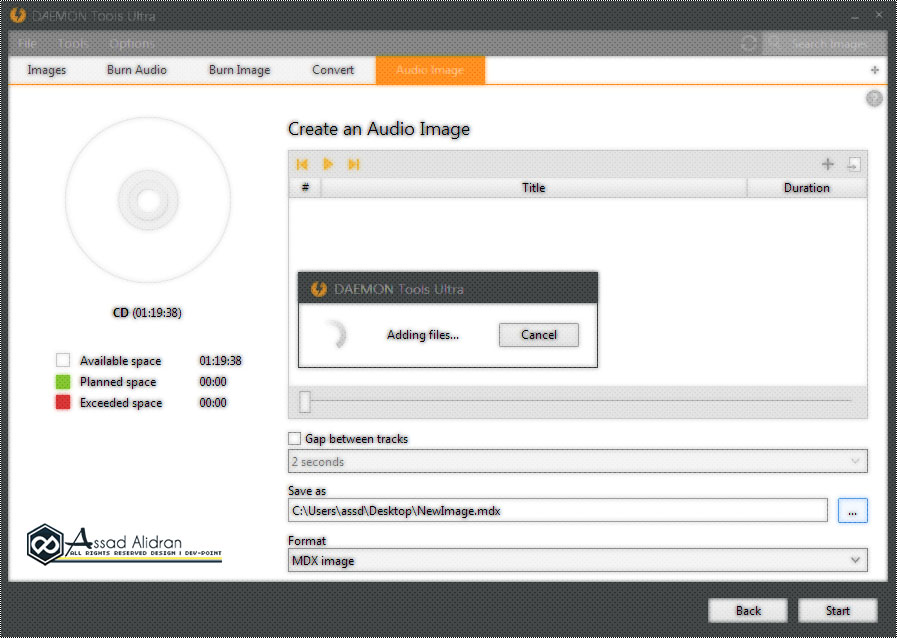Click the Available space label
Screen dimensions: 897x638
coord(120,361)
